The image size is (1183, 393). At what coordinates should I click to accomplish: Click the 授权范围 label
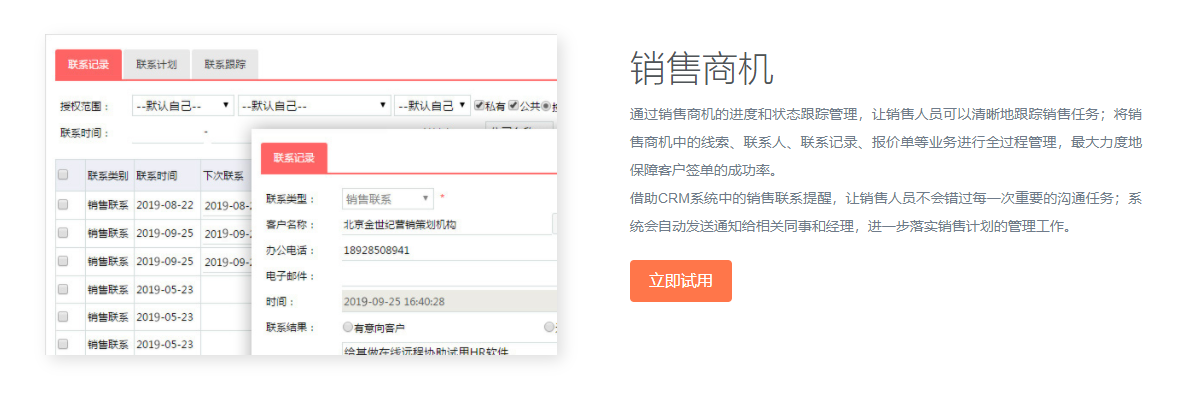tap(85, 106)
